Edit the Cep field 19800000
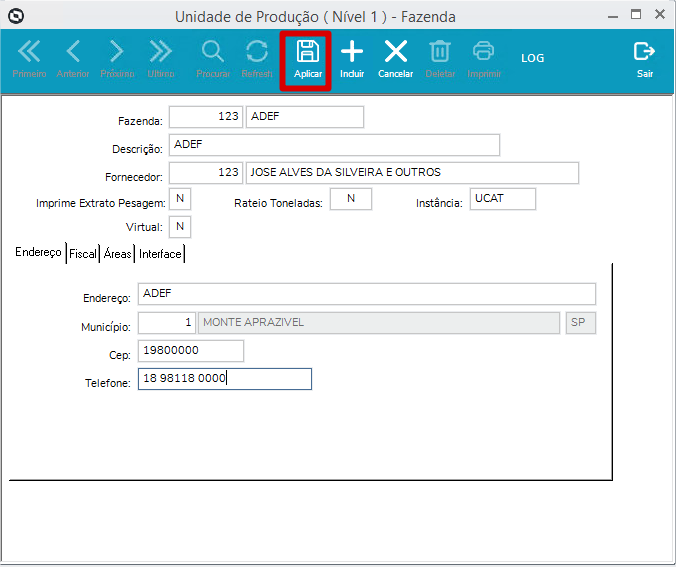The height and width of the screenshot is (567, 676). click(x=191, y=351)
